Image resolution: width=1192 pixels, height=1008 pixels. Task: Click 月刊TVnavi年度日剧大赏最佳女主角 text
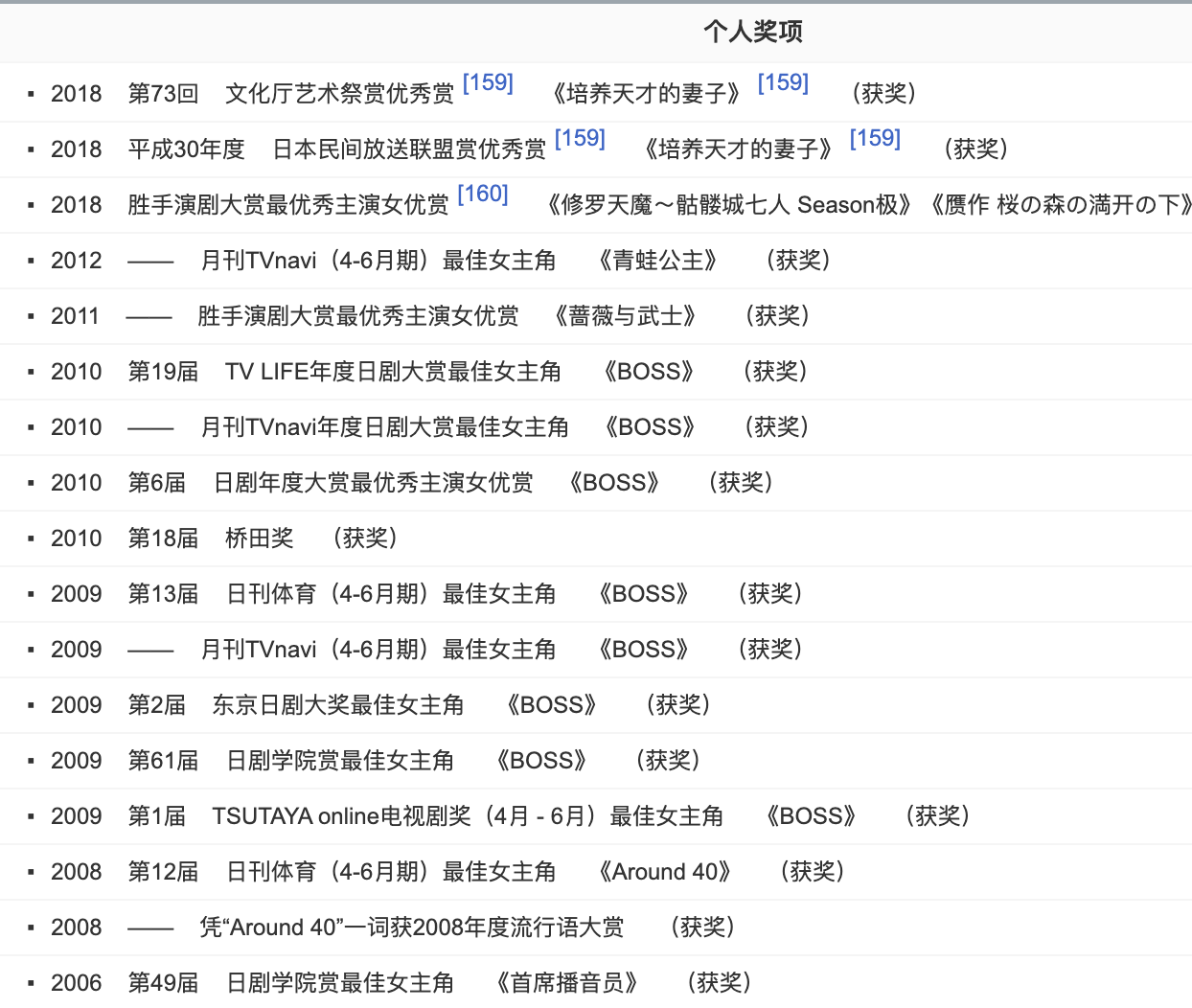tap(384, 427)
